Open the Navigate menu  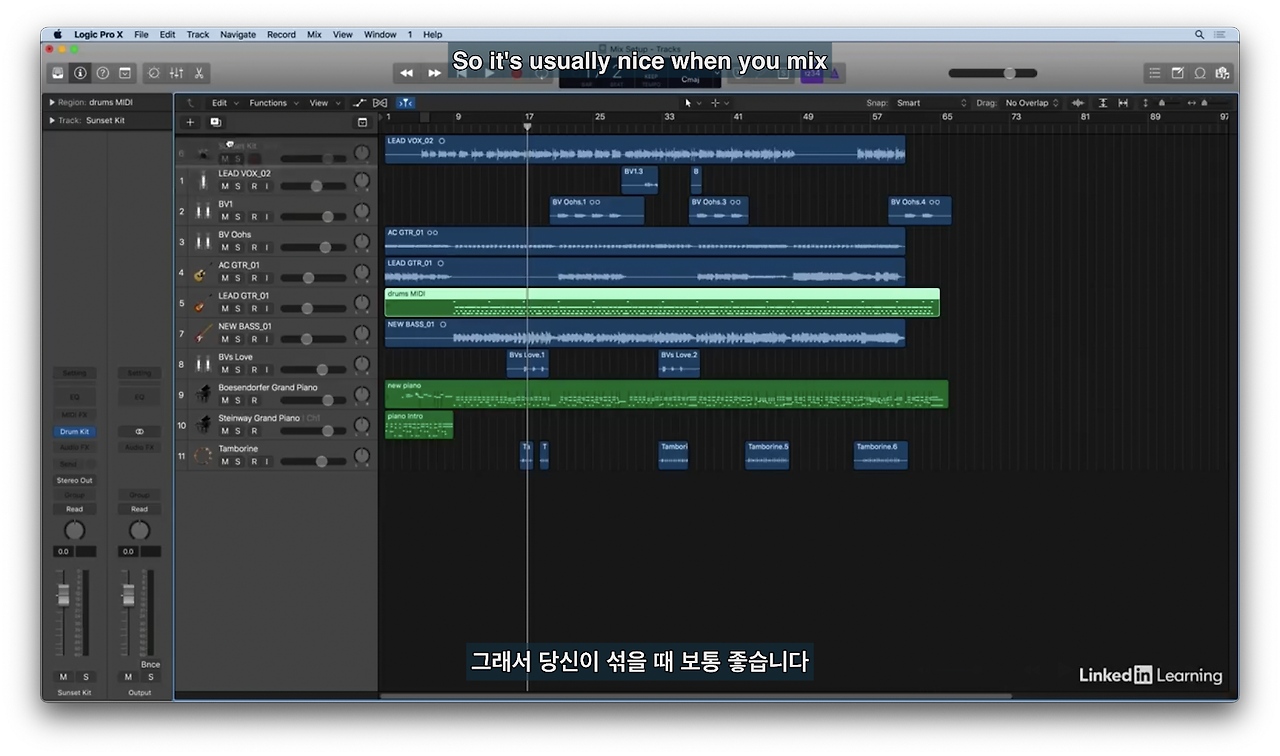coord(238,34)
